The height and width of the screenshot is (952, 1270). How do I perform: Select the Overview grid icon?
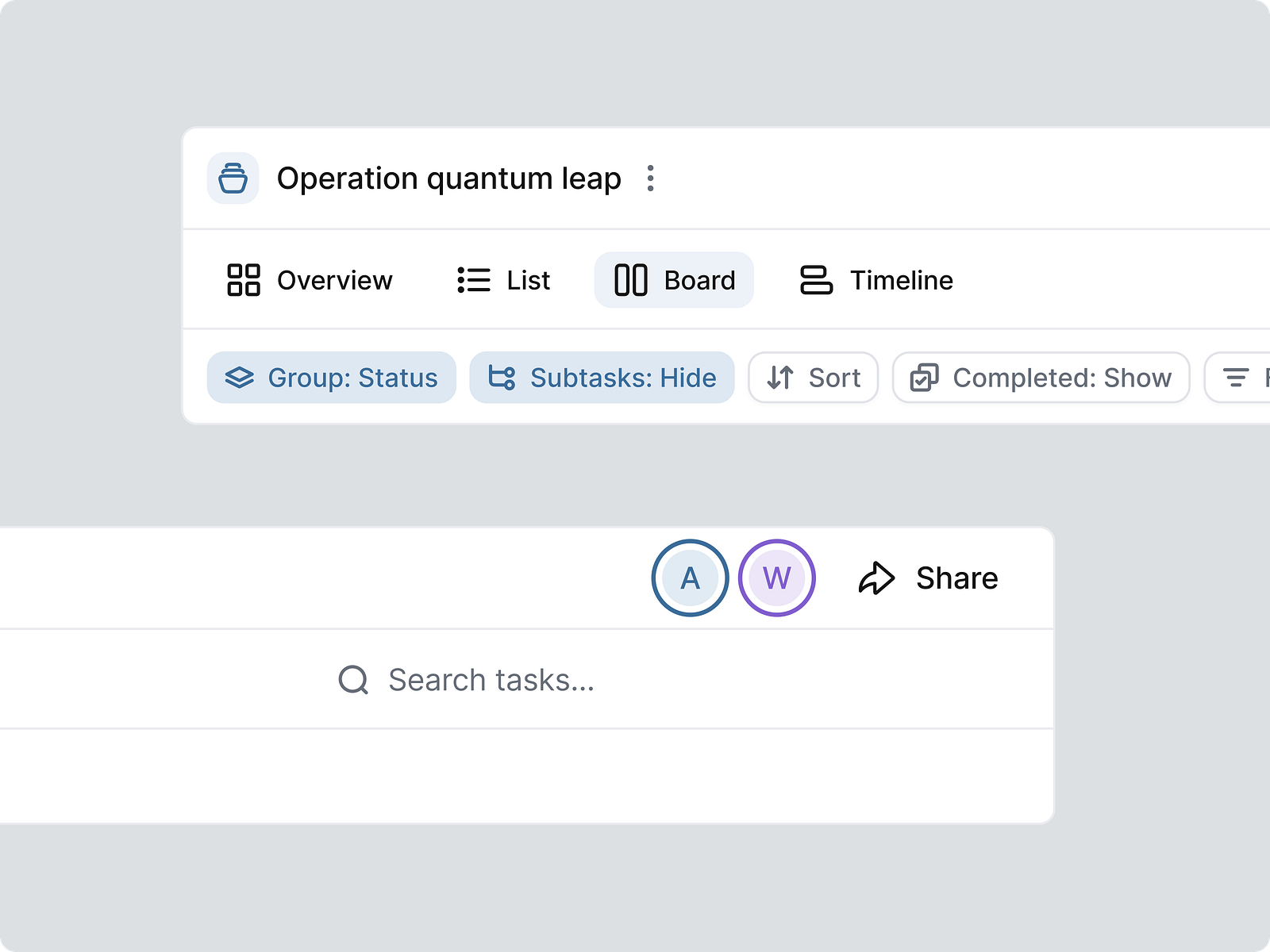(244, 280)
